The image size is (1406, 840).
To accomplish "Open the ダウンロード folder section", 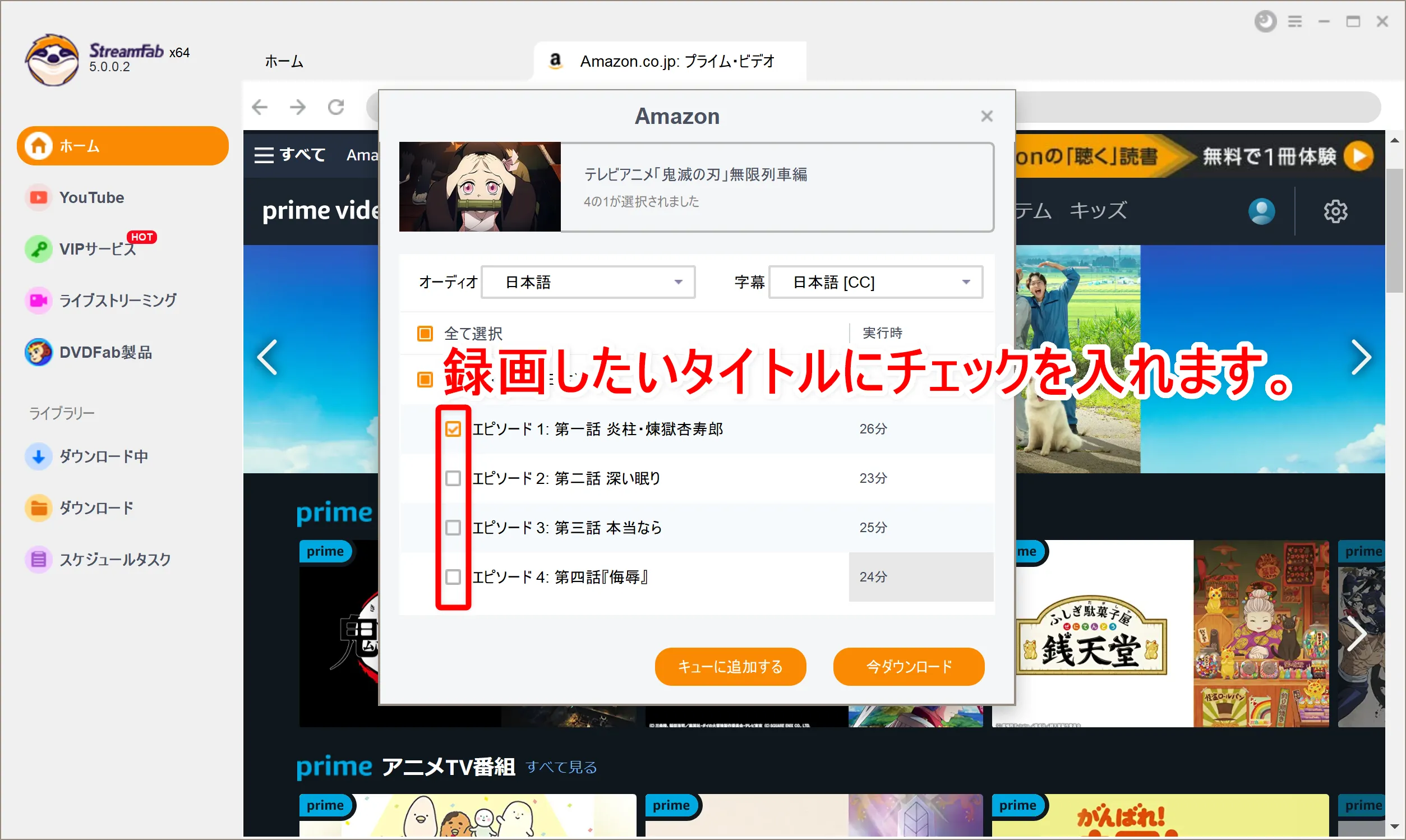I will point(79,507).
